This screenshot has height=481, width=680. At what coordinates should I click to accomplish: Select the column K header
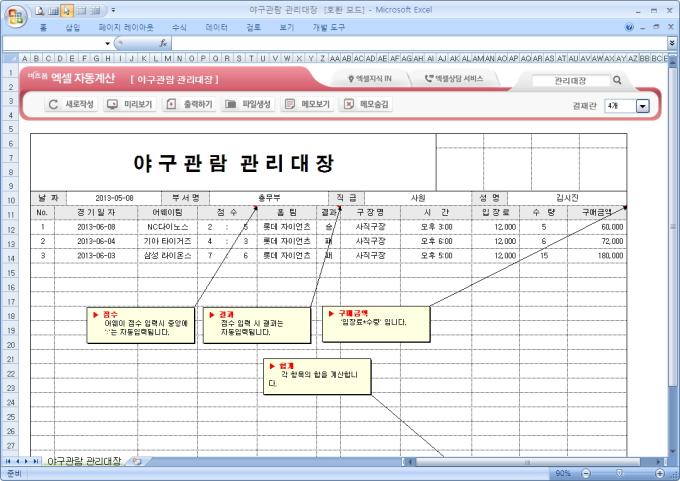pos(144,58)
